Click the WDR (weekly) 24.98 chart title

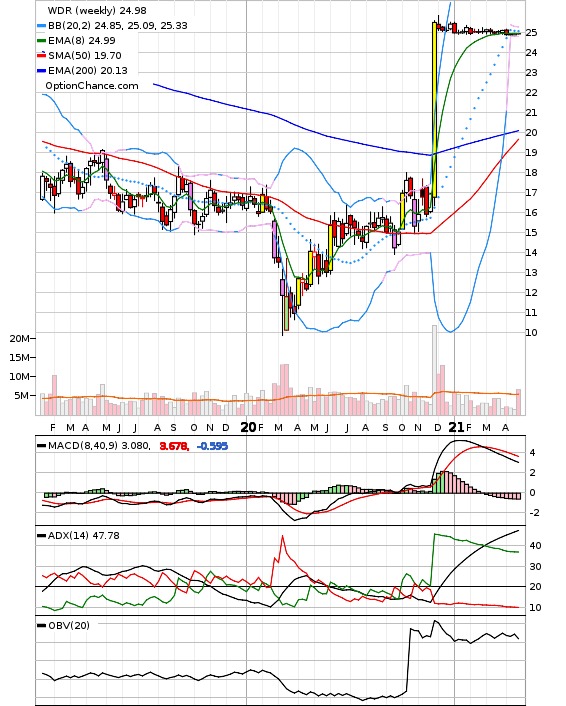[97, 10]
